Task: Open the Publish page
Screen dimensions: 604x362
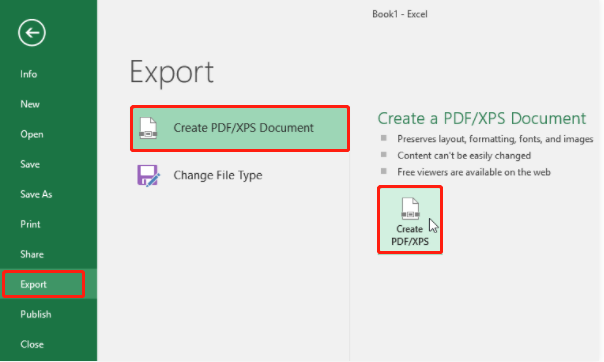Action: (x=35, y=314)
